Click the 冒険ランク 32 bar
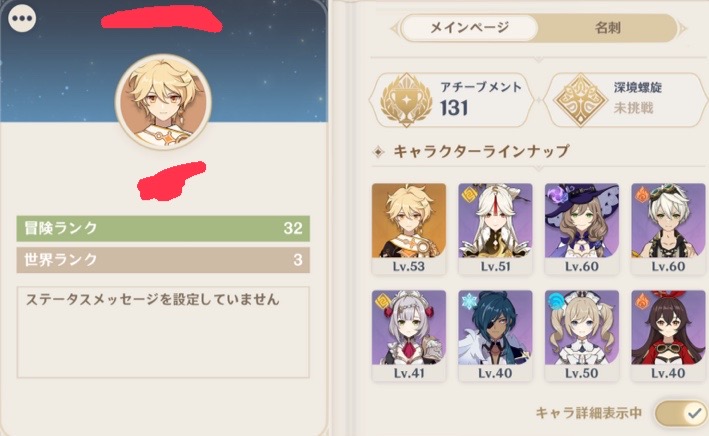The height and width of the screenshot is (436, 709). tap(163, 228)
